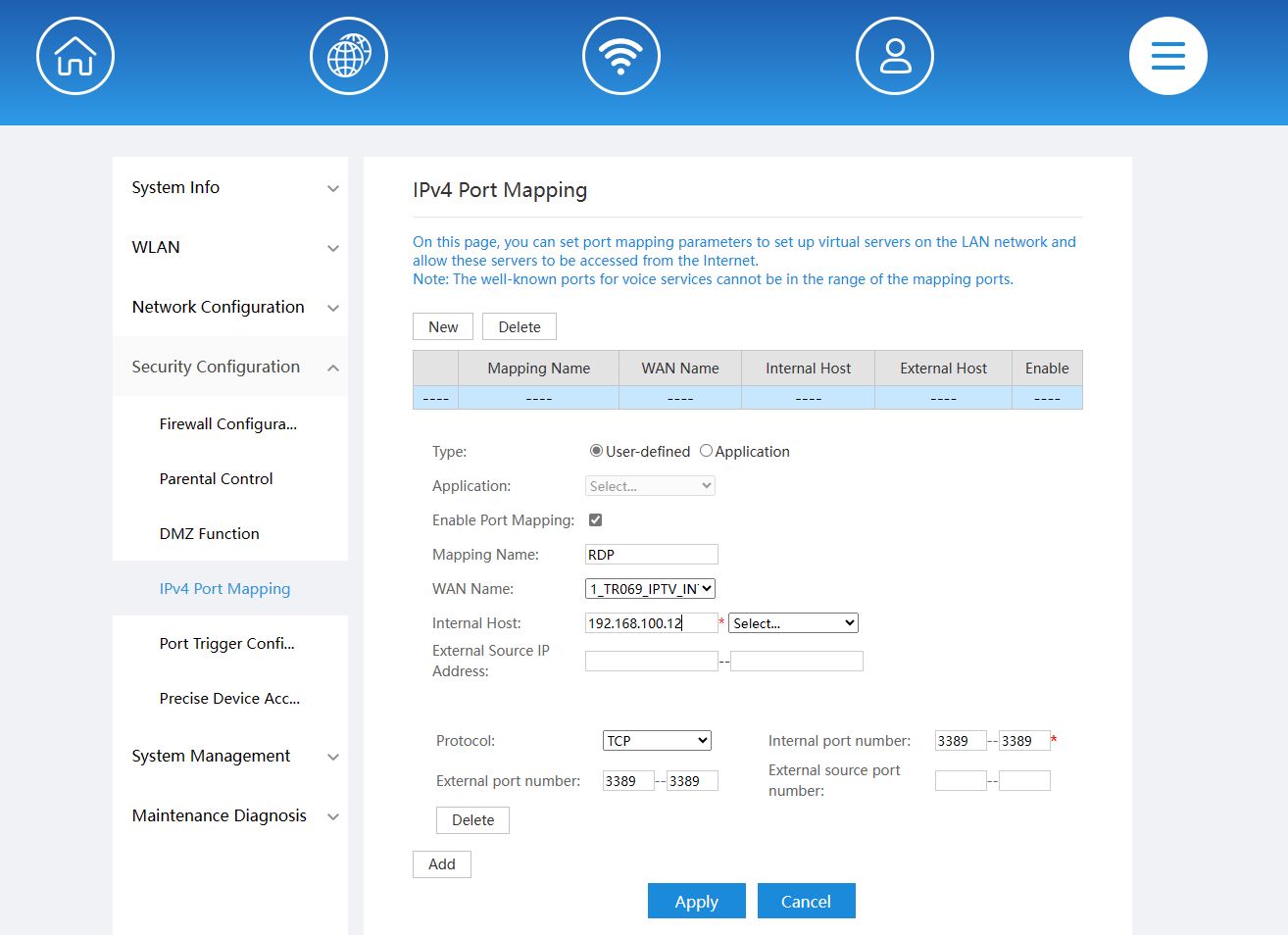Select the Application type radio button

[706, 451]
